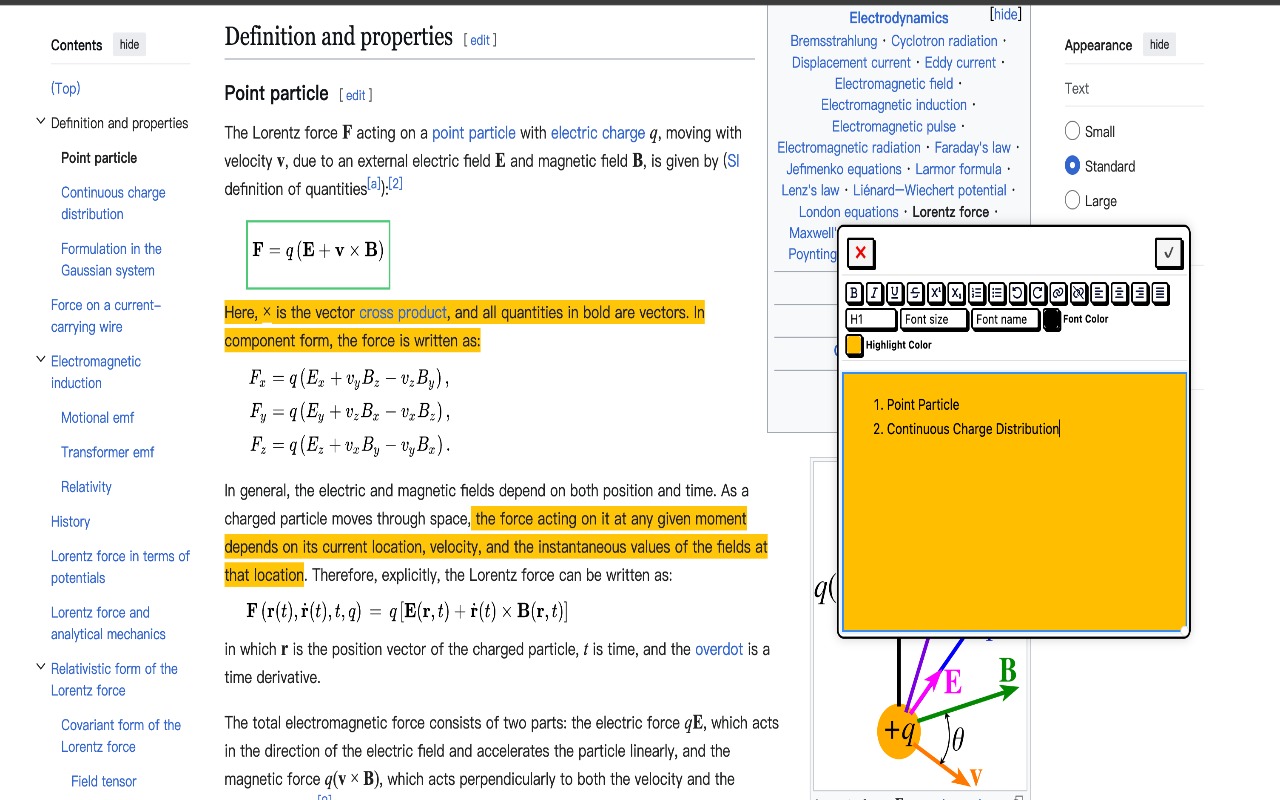Image resolution: width=1280 pixels, height=800 pixels.
Task: Open the H1 heading dropdown
Action: coord(871,319)
